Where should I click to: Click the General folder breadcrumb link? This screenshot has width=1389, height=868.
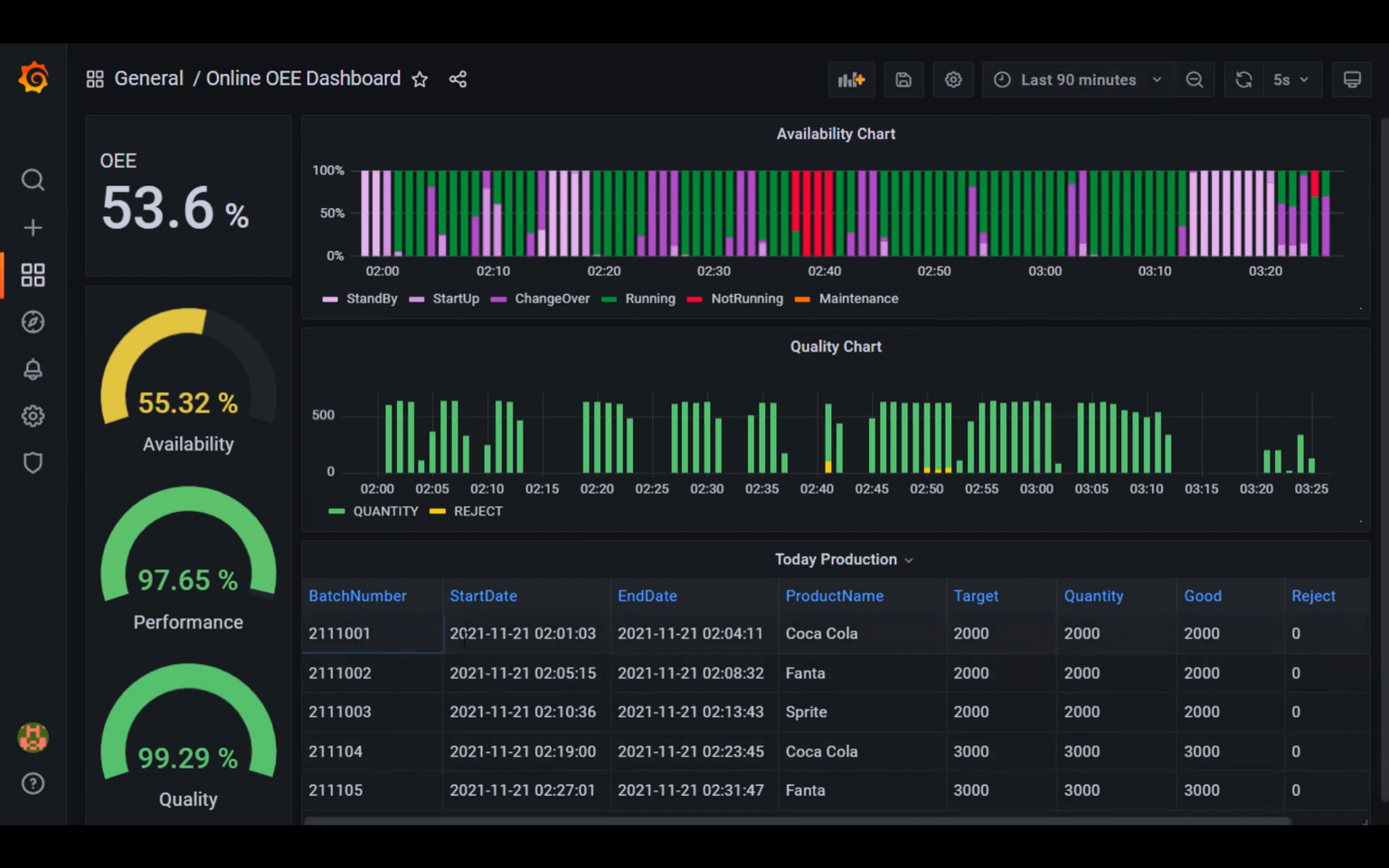click(148, 79)
